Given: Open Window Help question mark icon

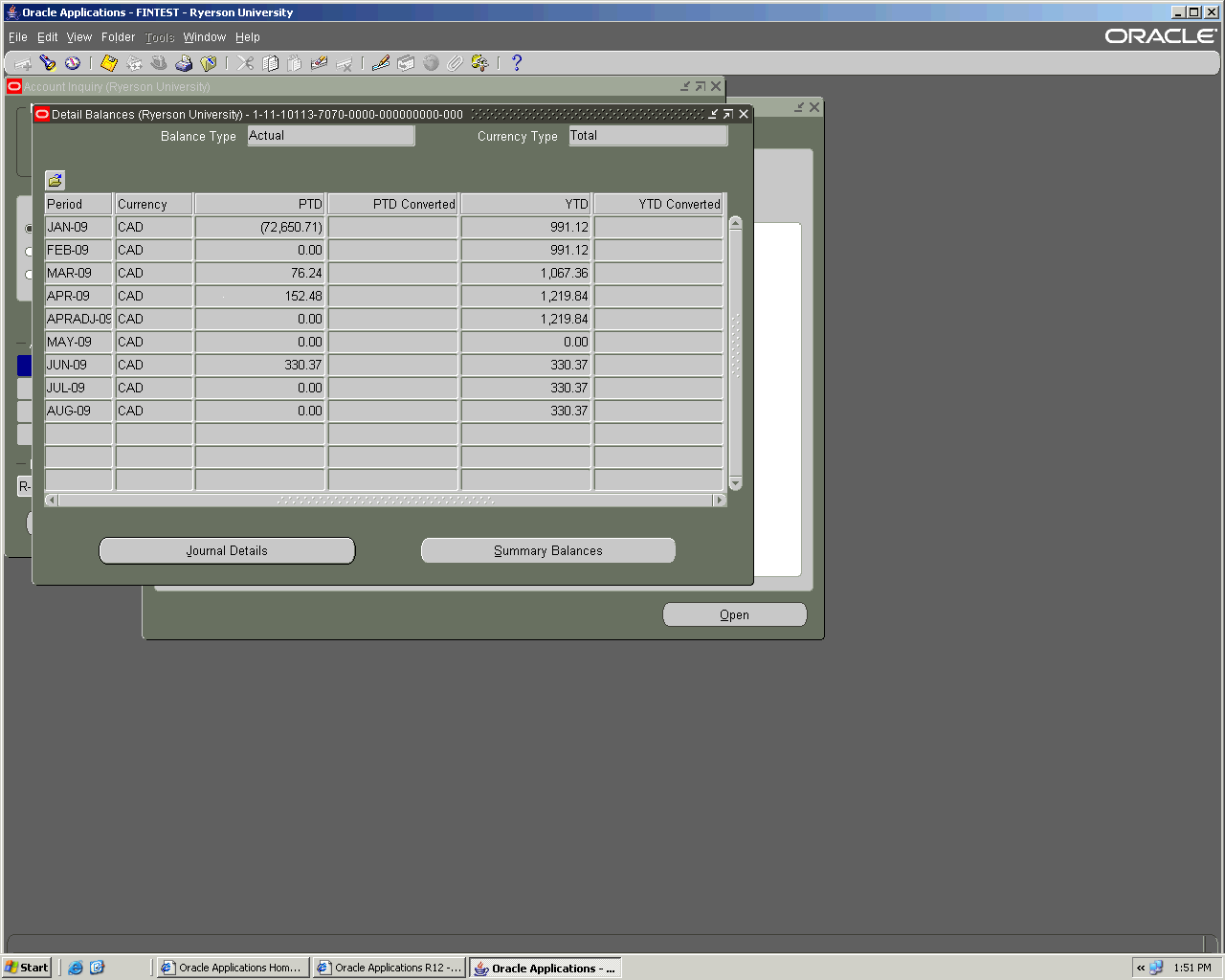Looking at the screenshot, I should click(517, 63).
